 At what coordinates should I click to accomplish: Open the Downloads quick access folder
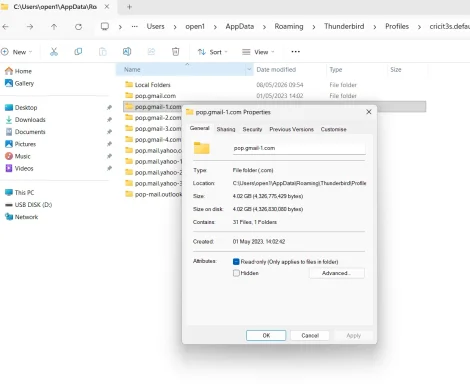25,120
